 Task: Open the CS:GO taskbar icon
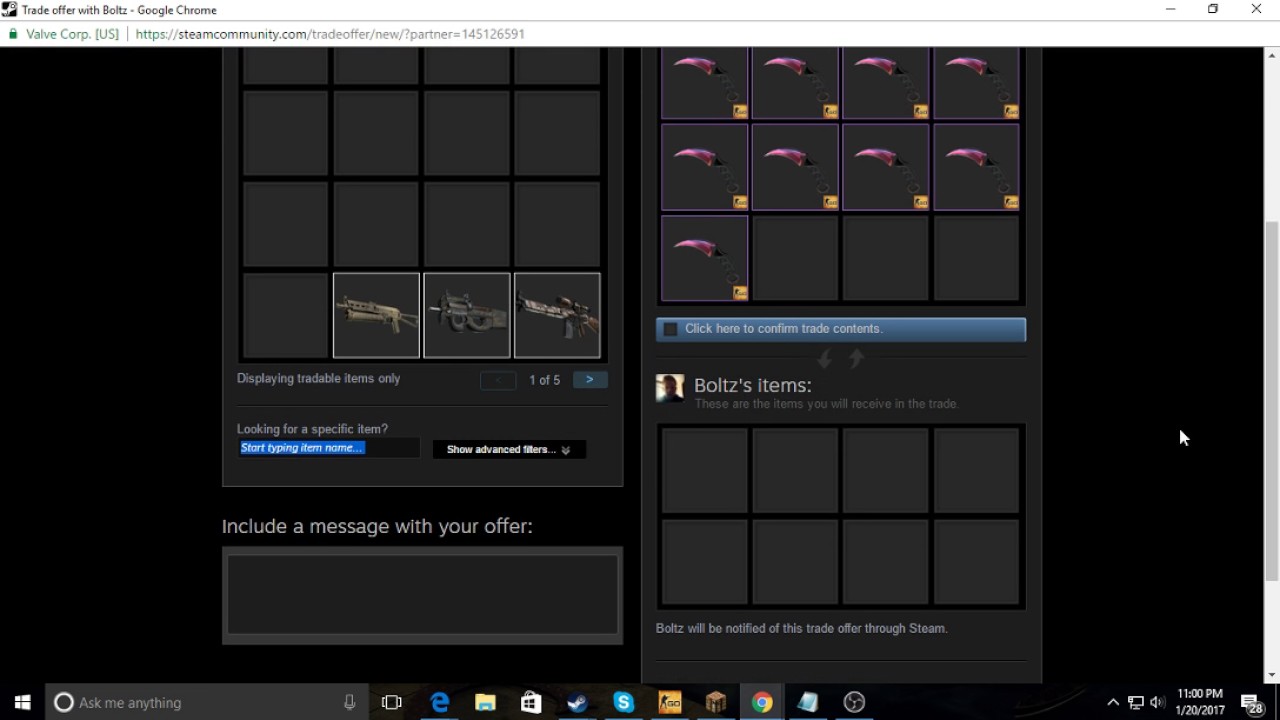point(670,702)
